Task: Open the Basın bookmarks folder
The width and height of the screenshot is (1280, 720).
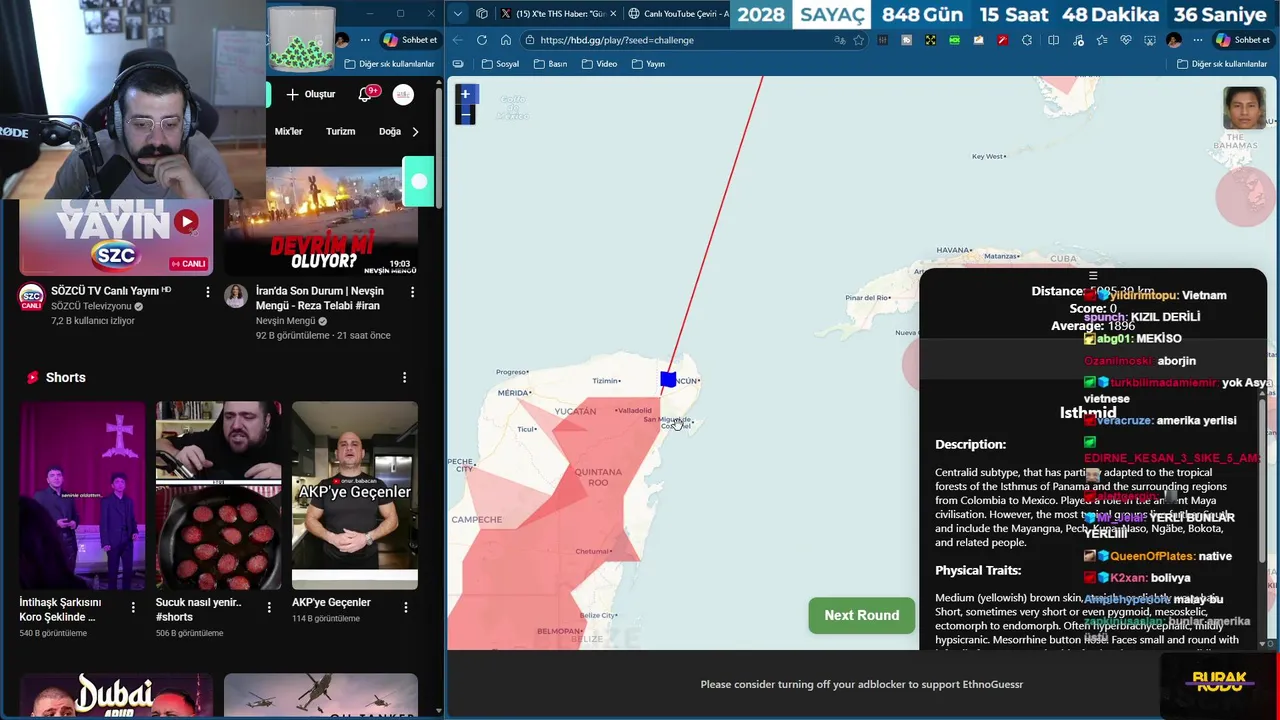Action: [x=551, y=64]
